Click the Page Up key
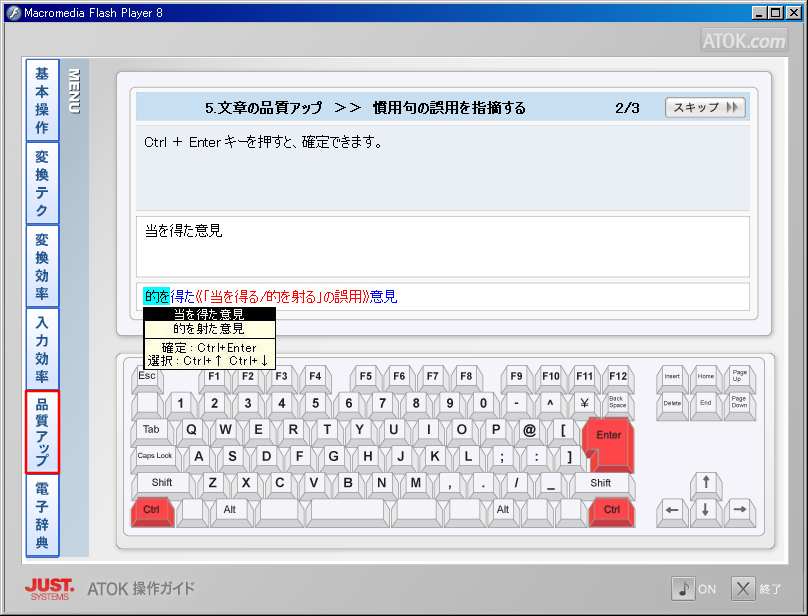808x616 pixels. click(740, 378)
